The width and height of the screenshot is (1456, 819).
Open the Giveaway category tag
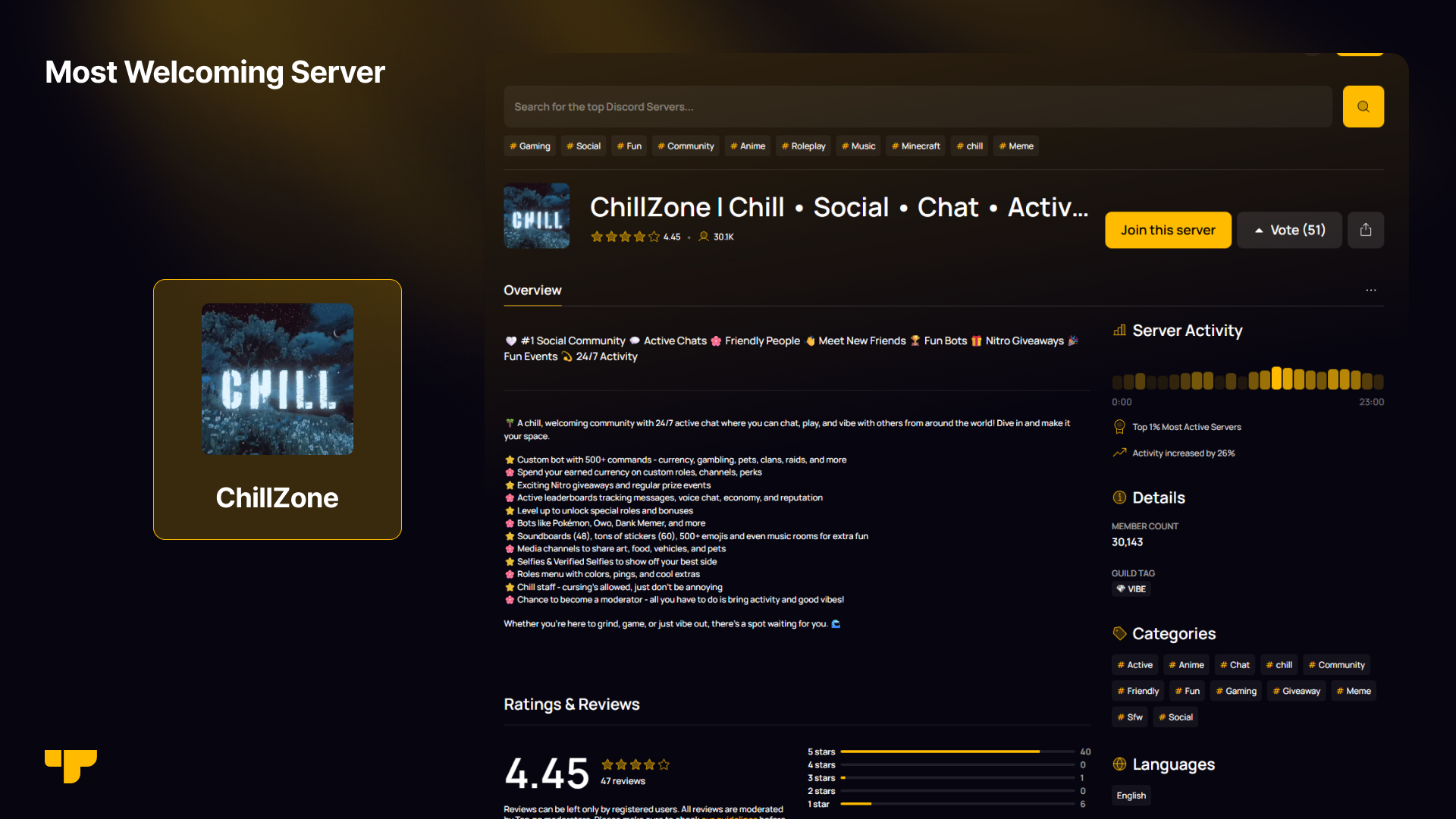coord(1296,691)
